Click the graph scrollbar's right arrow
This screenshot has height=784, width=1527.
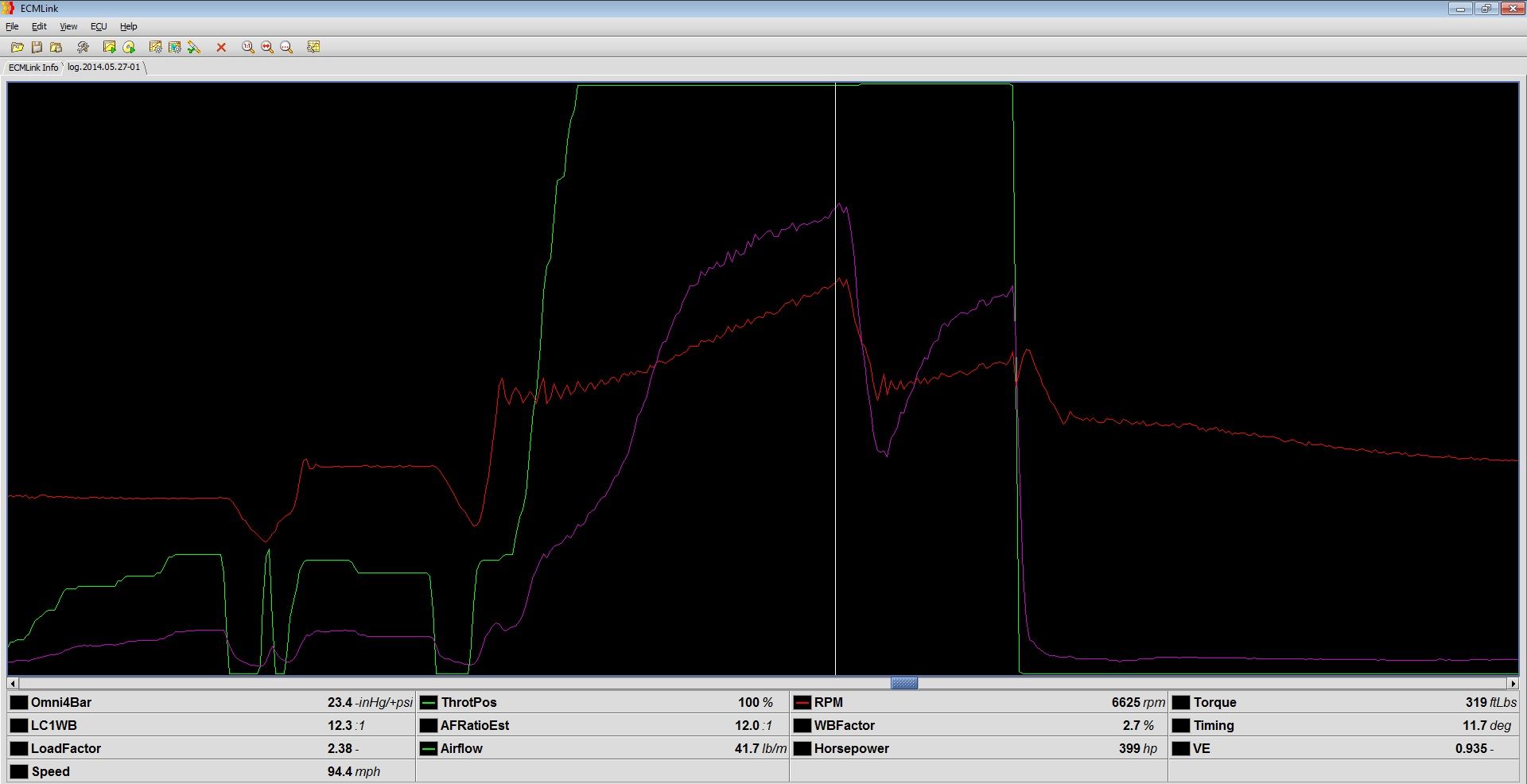tap(1513, 683)
